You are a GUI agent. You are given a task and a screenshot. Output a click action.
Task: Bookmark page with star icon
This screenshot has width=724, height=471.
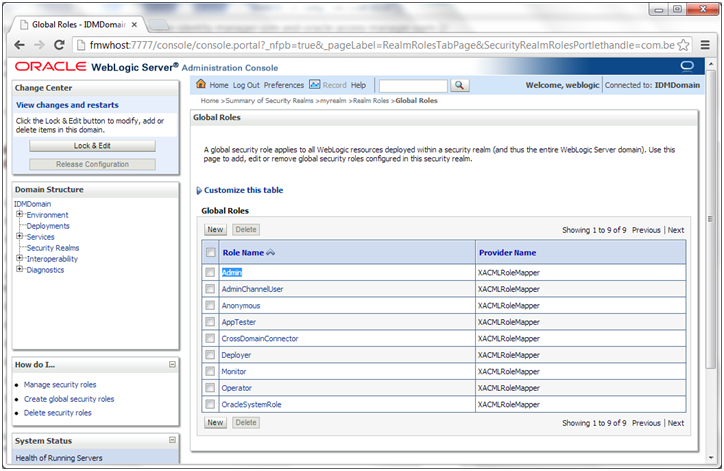[683, 45]
